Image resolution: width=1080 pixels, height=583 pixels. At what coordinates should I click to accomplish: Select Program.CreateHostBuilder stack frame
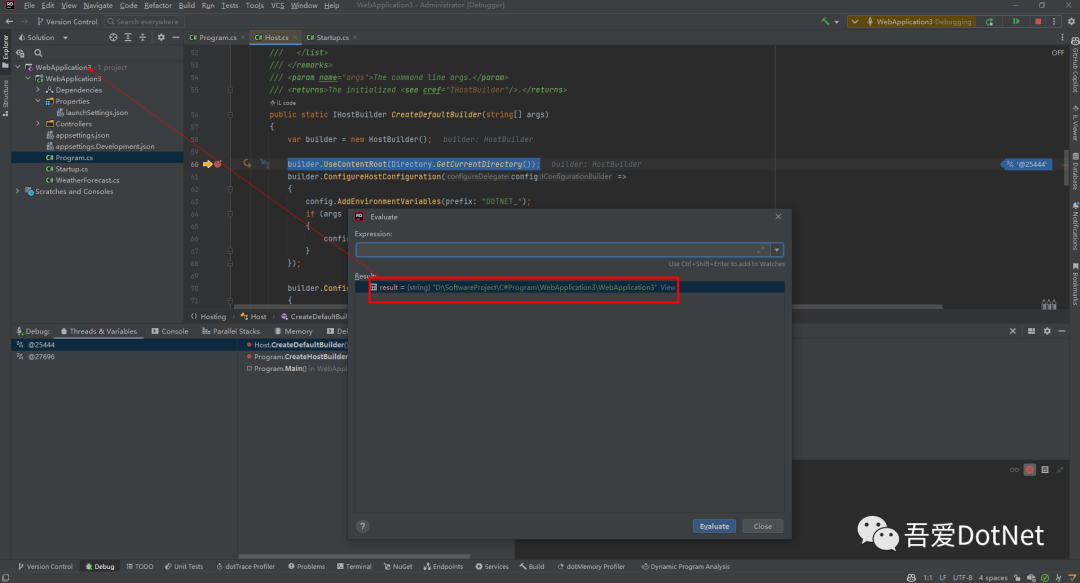pos(298,357)
